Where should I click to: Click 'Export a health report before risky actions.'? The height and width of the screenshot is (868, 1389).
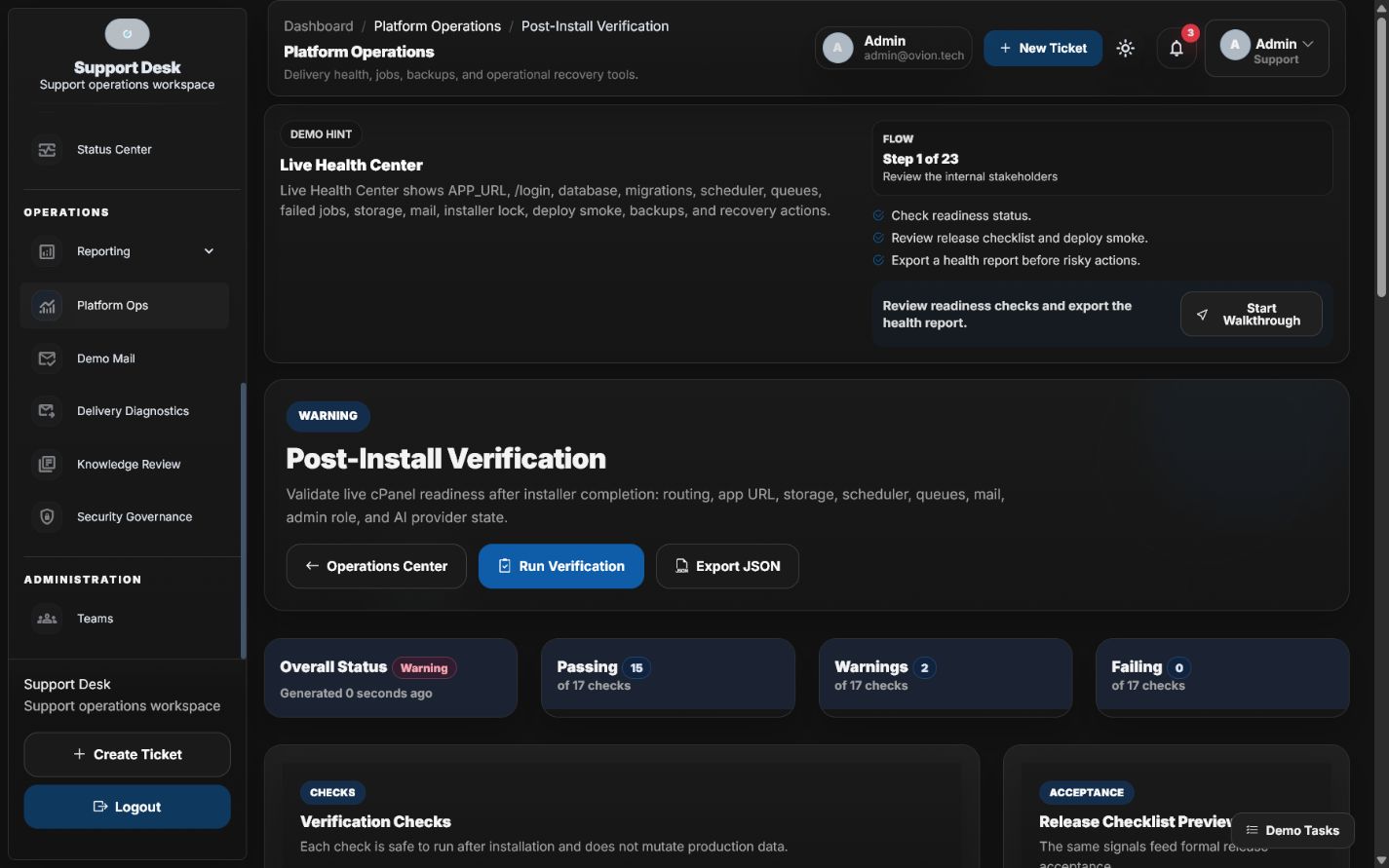tap(1016, 260)
